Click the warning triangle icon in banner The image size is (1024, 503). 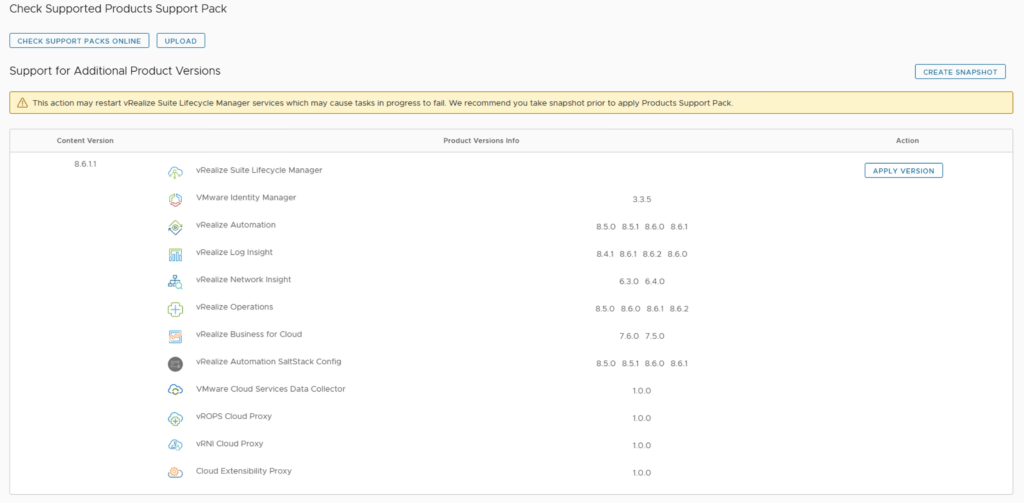tap(21, 103)
